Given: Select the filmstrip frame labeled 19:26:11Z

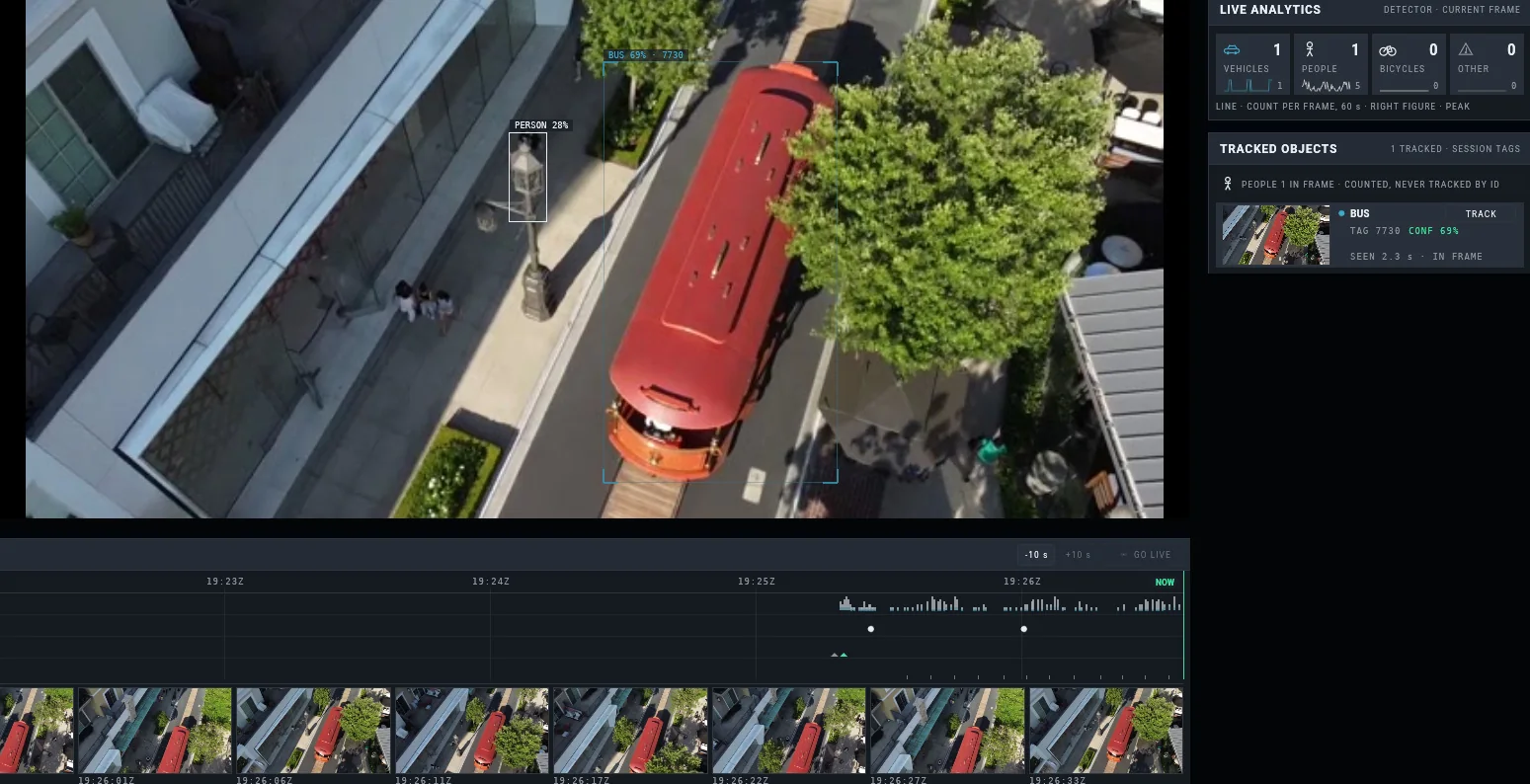Looking at the screenshot, I should pos(472,731).
